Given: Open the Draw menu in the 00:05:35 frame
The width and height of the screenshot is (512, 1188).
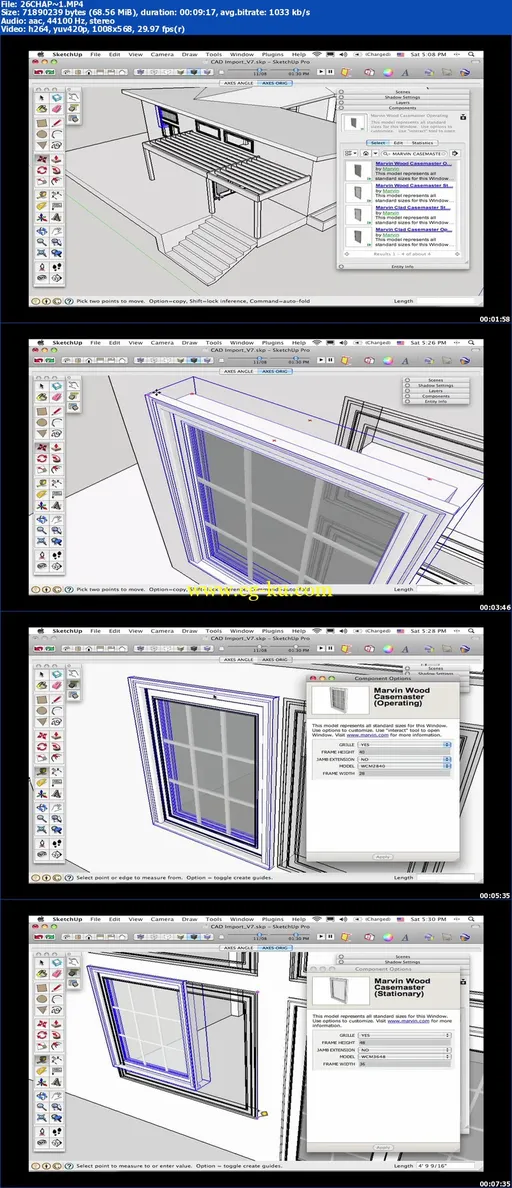Looking at the screenshot, I should click(x=189, y=630).
